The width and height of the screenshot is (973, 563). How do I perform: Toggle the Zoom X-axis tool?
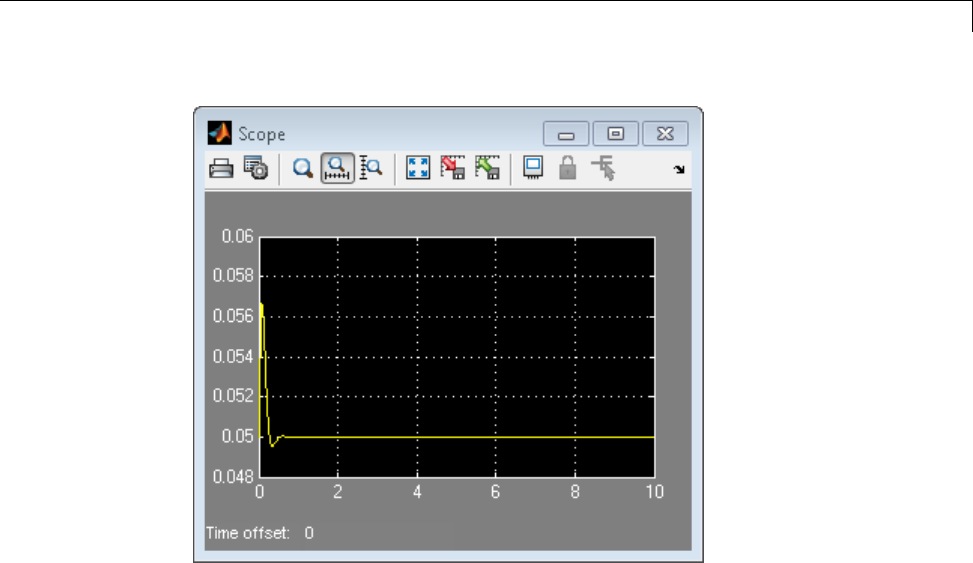tap(337, 168)
